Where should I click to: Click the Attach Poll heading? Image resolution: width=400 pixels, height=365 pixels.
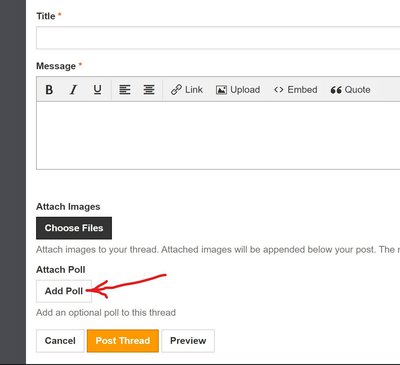point(61,270)
